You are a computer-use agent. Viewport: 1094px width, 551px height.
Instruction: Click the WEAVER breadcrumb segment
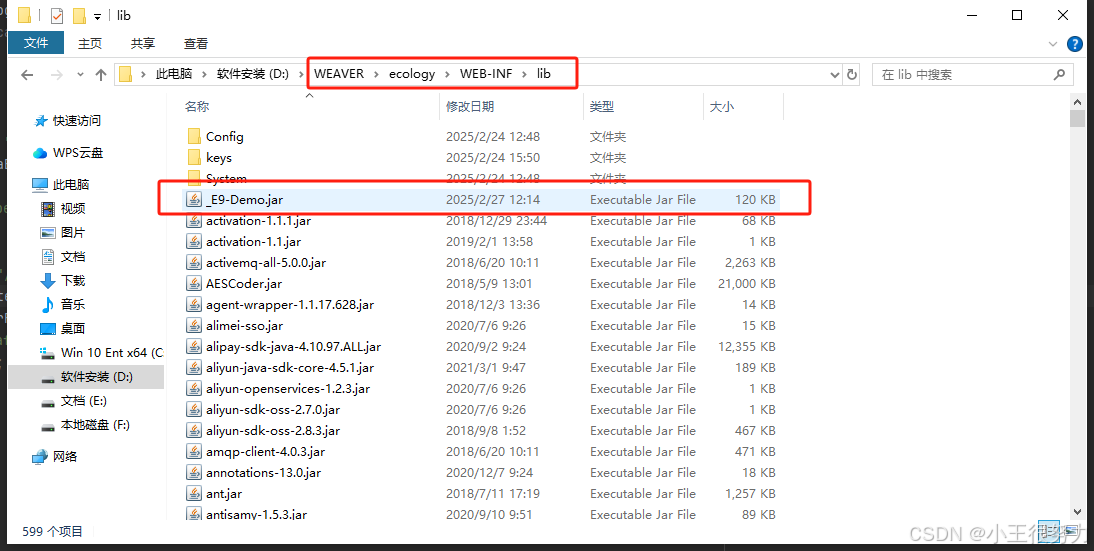339,74
